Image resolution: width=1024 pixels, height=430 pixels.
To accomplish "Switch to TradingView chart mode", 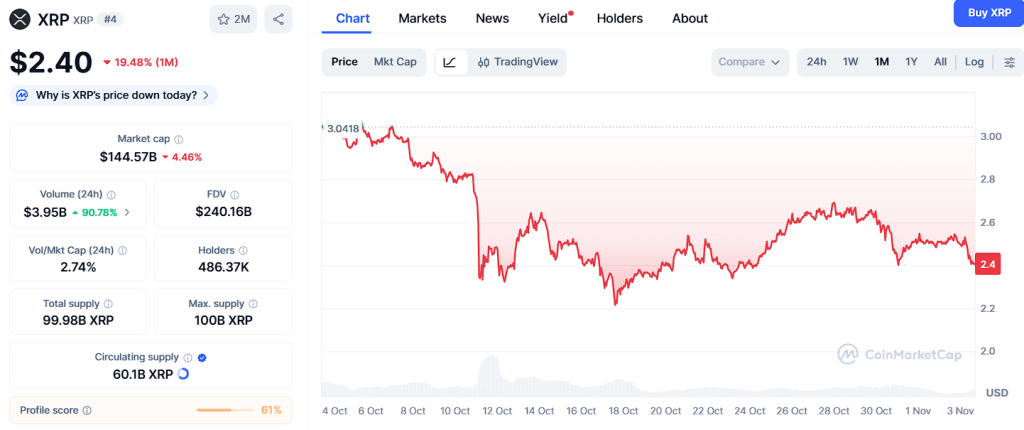I will point(516,62).
